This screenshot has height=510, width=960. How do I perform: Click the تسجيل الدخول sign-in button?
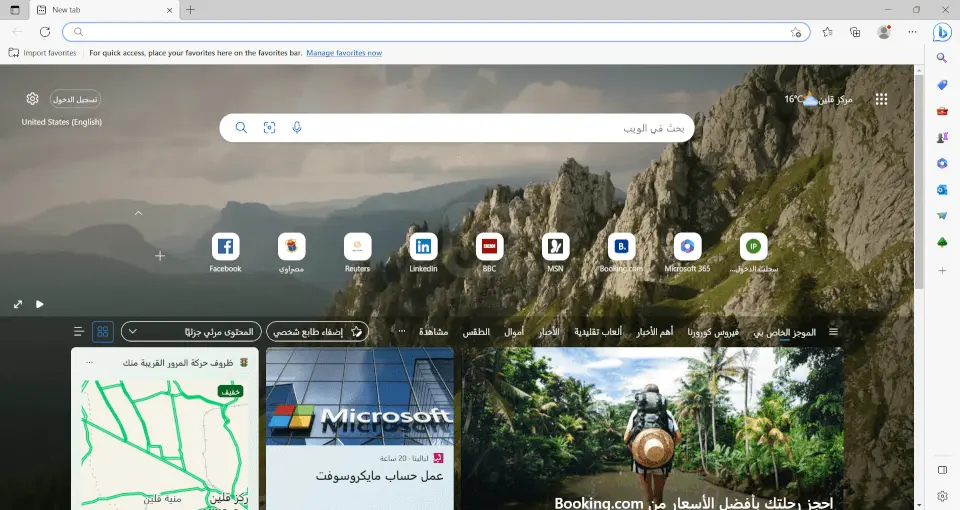click(x=75, y=99)
